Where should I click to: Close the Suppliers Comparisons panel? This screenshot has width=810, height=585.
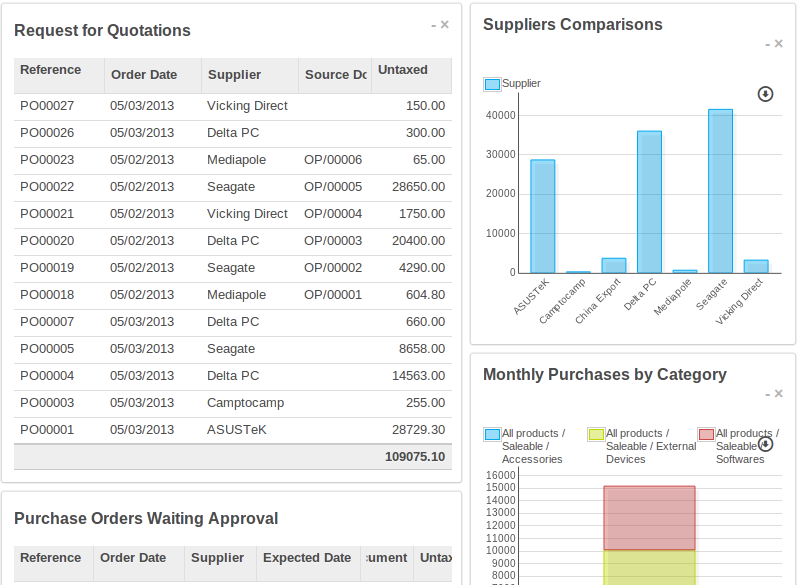tap(779, 44)
